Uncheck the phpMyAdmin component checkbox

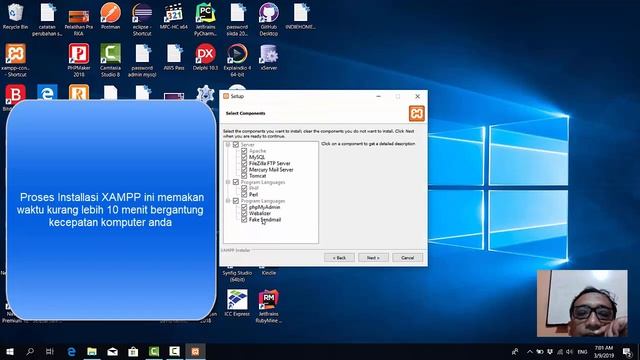[244, 207]
